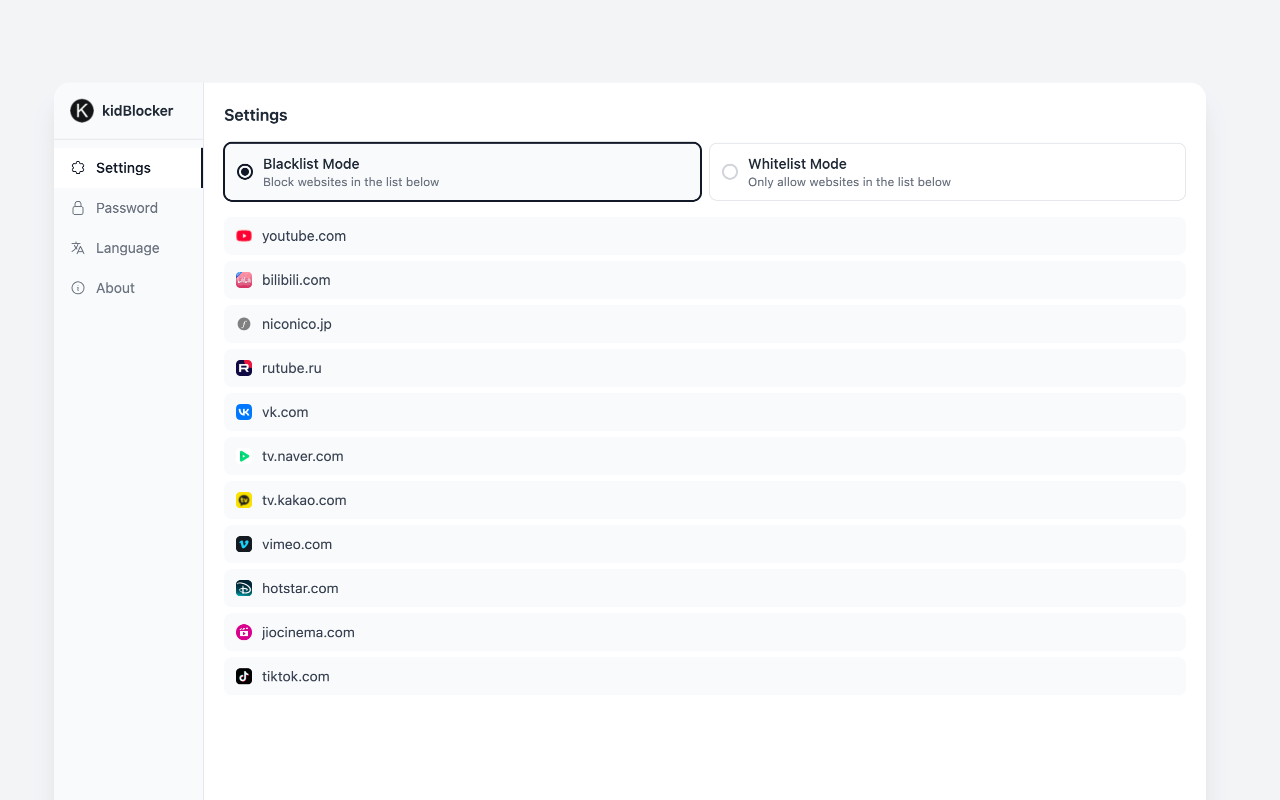Click the bilibili favicon icon

click(x=244, y=280)
